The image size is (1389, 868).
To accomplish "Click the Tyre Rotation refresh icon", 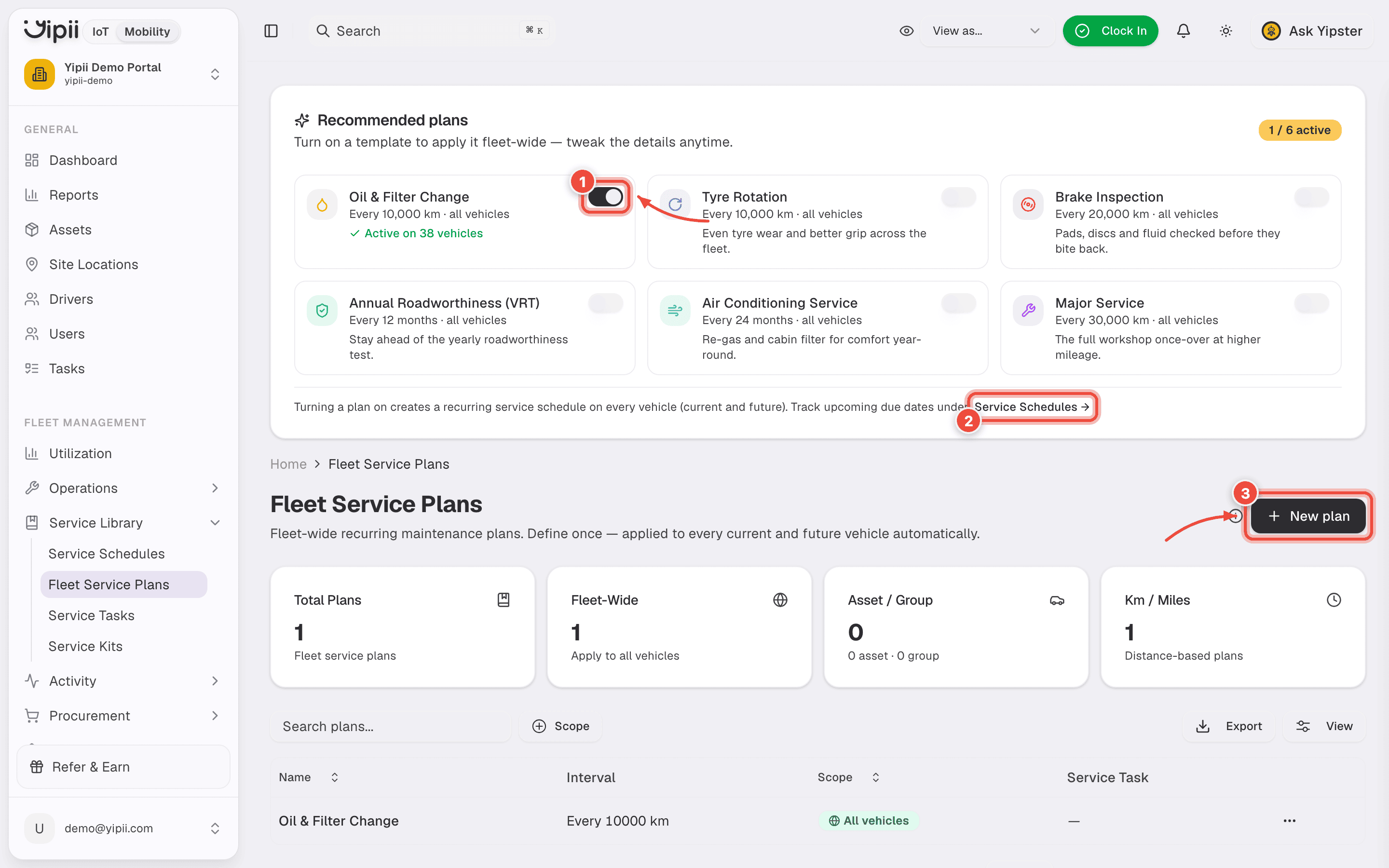I will pos(675,204).
